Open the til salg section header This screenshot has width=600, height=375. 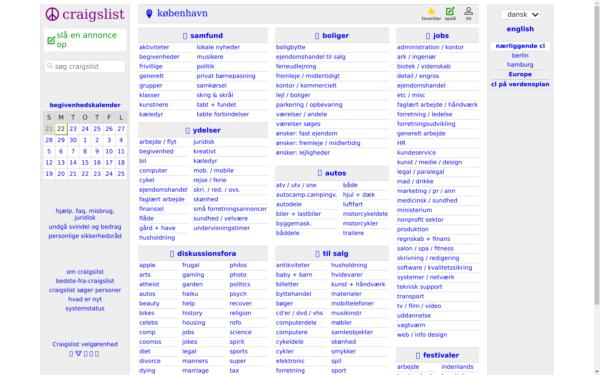point(332,254)
